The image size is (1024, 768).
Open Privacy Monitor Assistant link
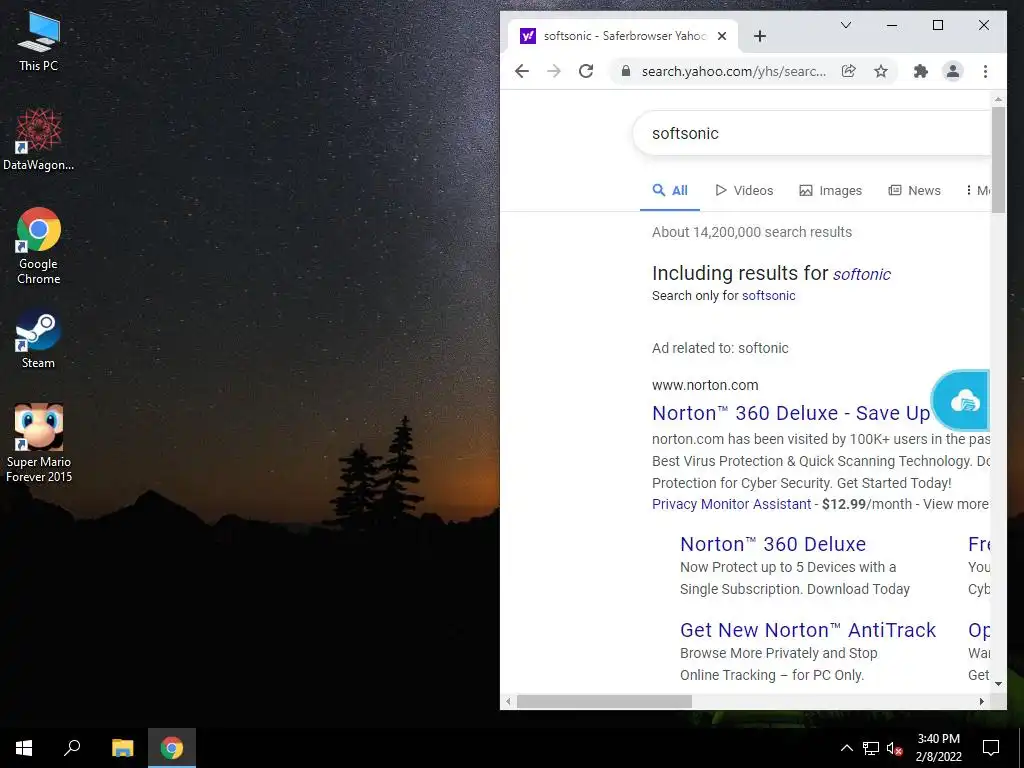(x=731, y=504)
